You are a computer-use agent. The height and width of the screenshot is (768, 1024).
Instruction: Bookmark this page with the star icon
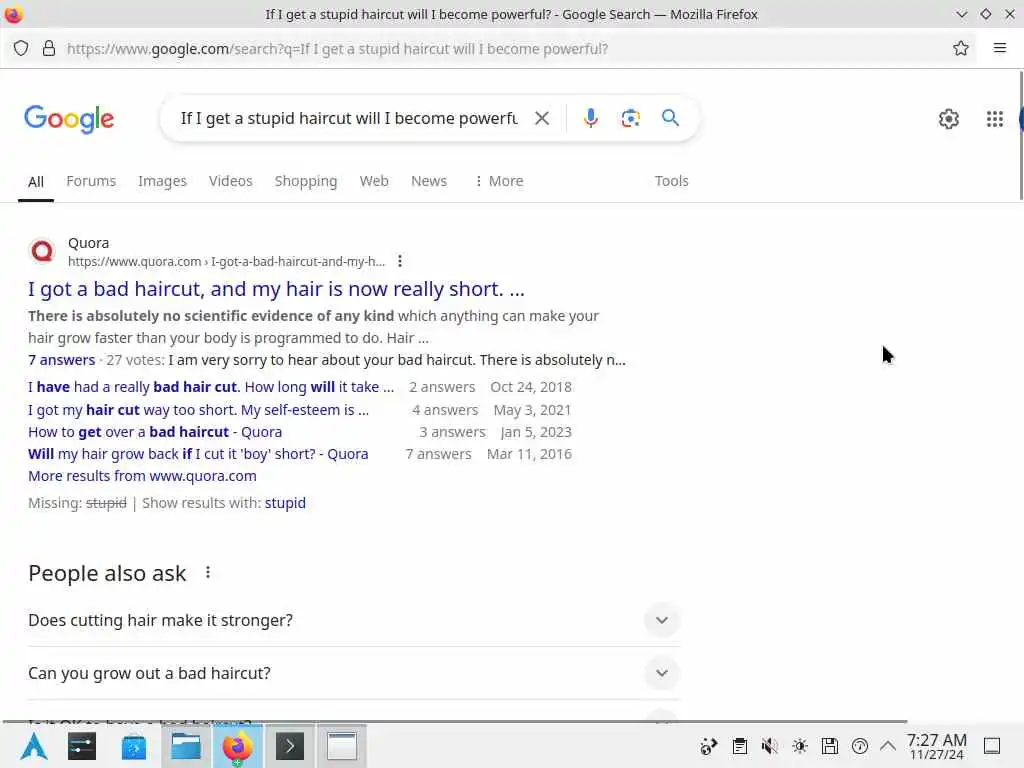(961, 48)
